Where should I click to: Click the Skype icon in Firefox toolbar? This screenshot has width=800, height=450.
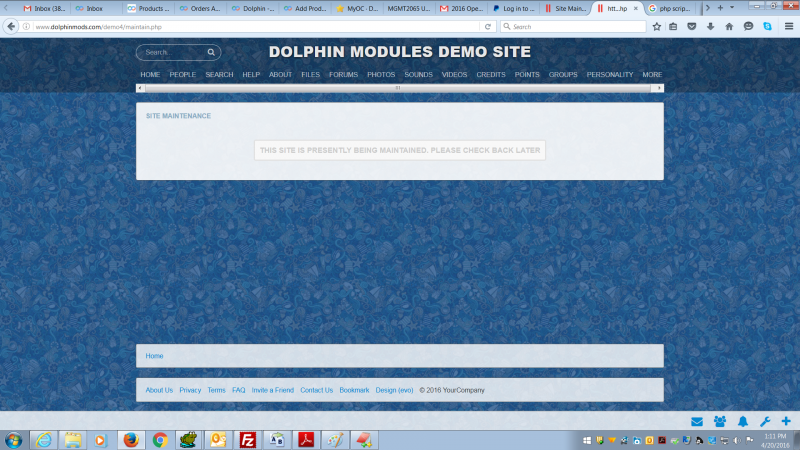point(767,27)
